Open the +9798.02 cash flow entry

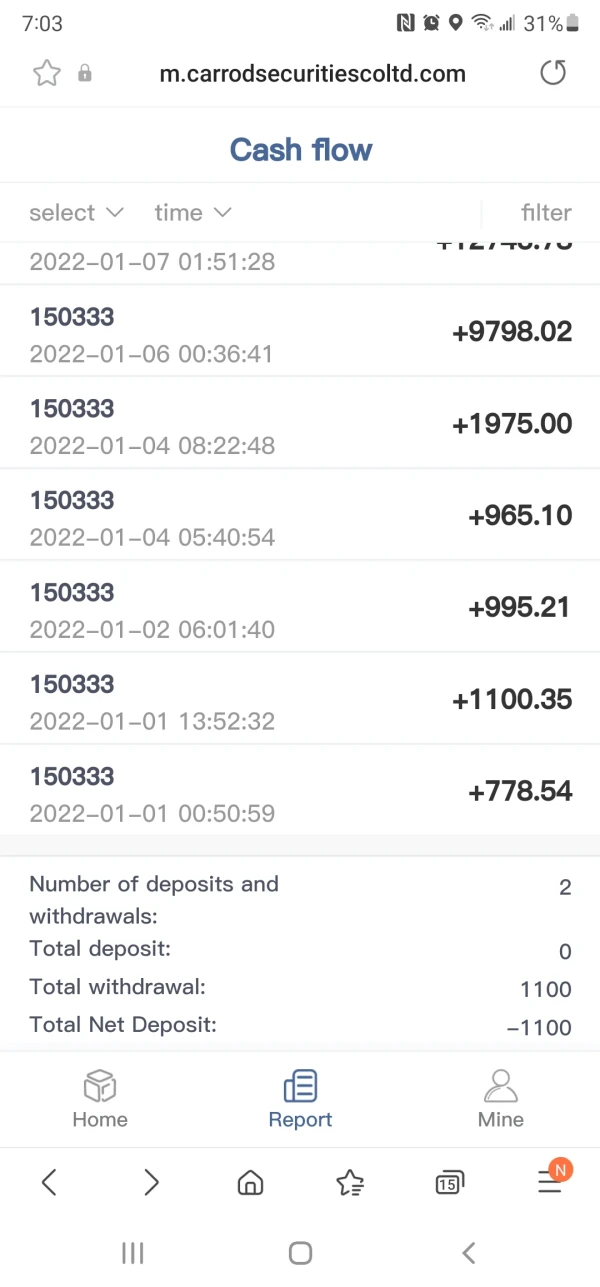pos(300,332)
